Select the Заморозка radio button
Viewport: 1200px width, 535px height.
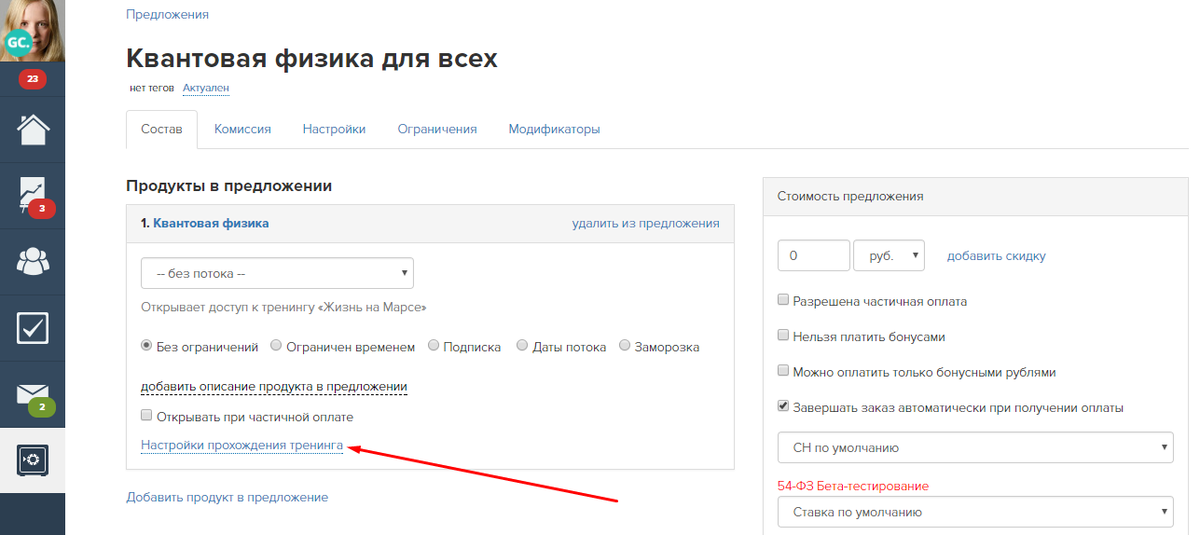pyautogui.click(x=625, y=346)
